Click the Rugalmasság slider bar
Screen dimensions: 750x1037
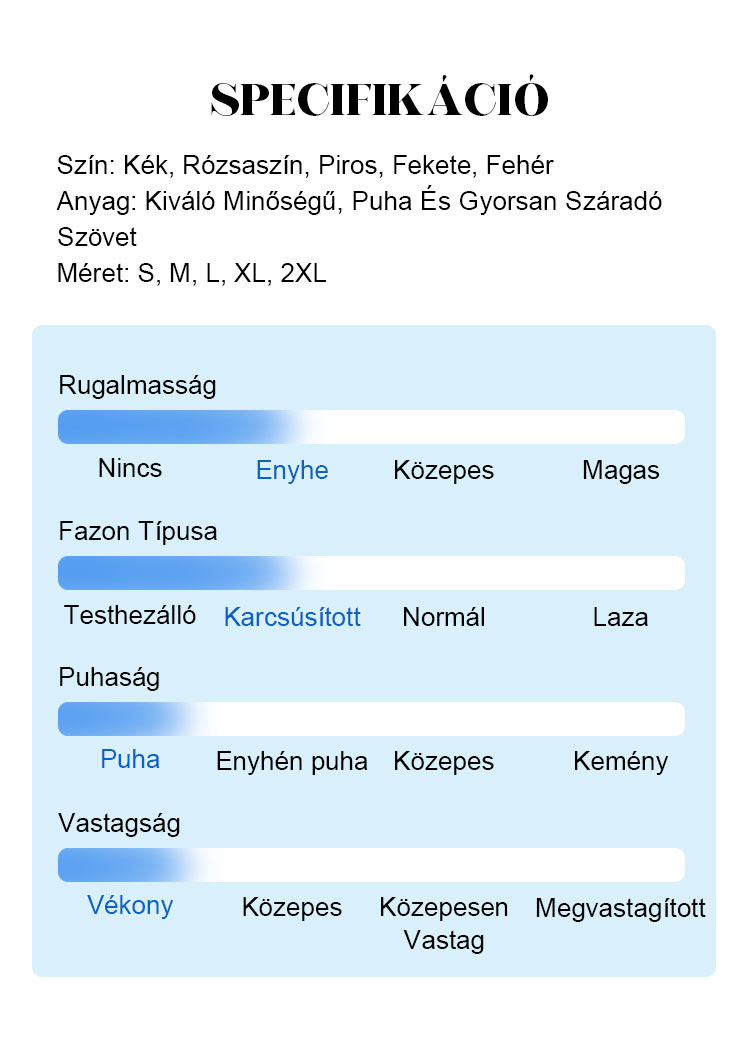coord(371,427)
